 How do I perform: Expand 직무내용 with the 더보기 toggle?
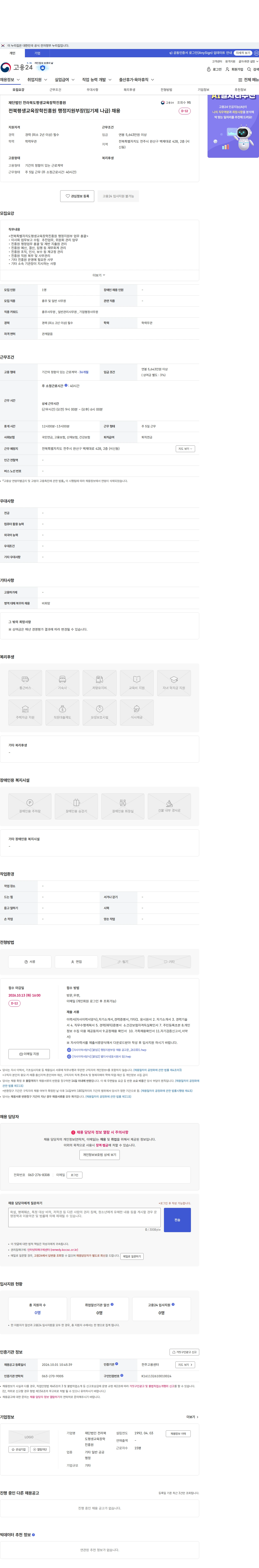coord(99,275)
